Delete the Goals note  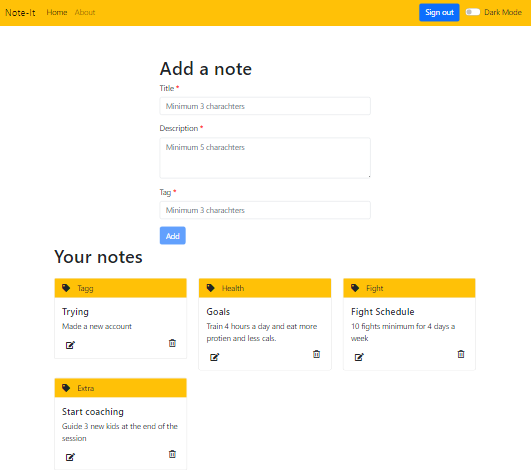(x=316, y=354)
